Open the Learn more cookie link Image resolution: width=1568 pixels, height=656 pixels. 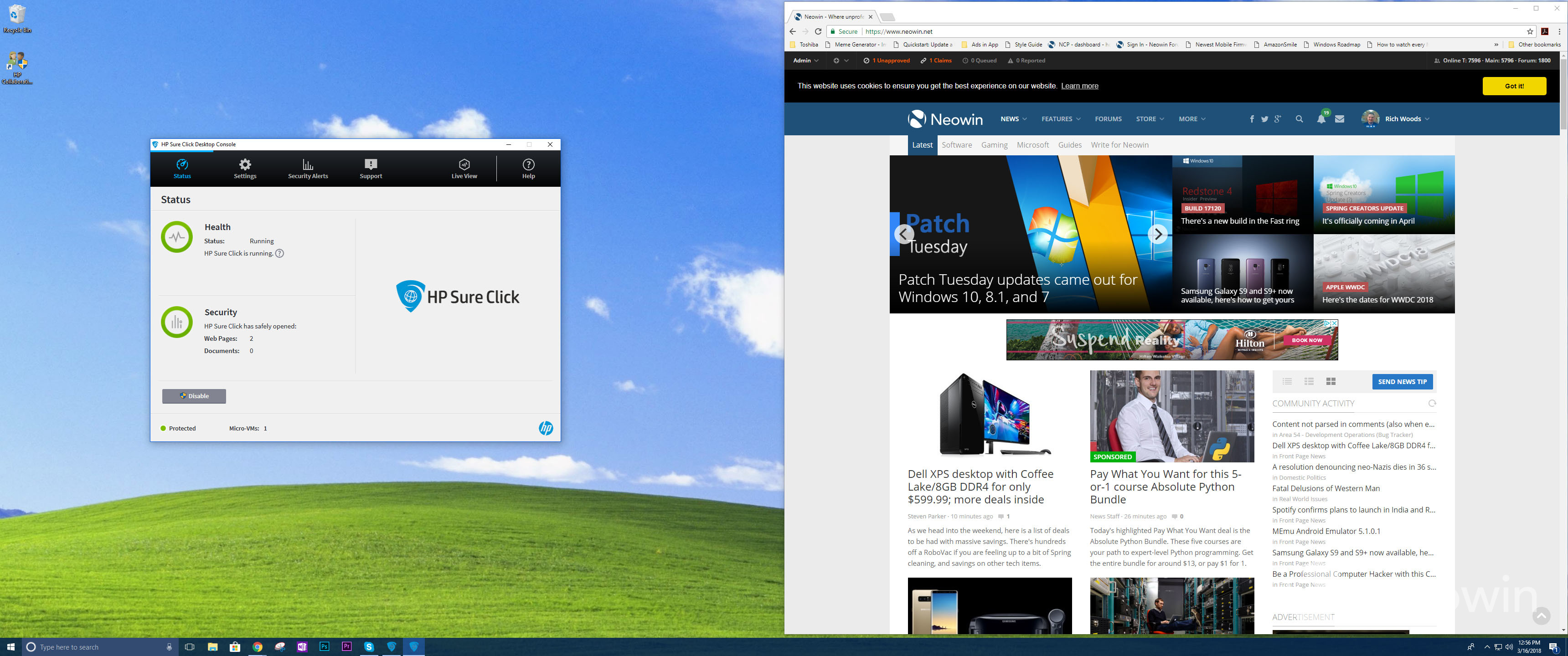pyautogui.click(x=1079, y=86)
